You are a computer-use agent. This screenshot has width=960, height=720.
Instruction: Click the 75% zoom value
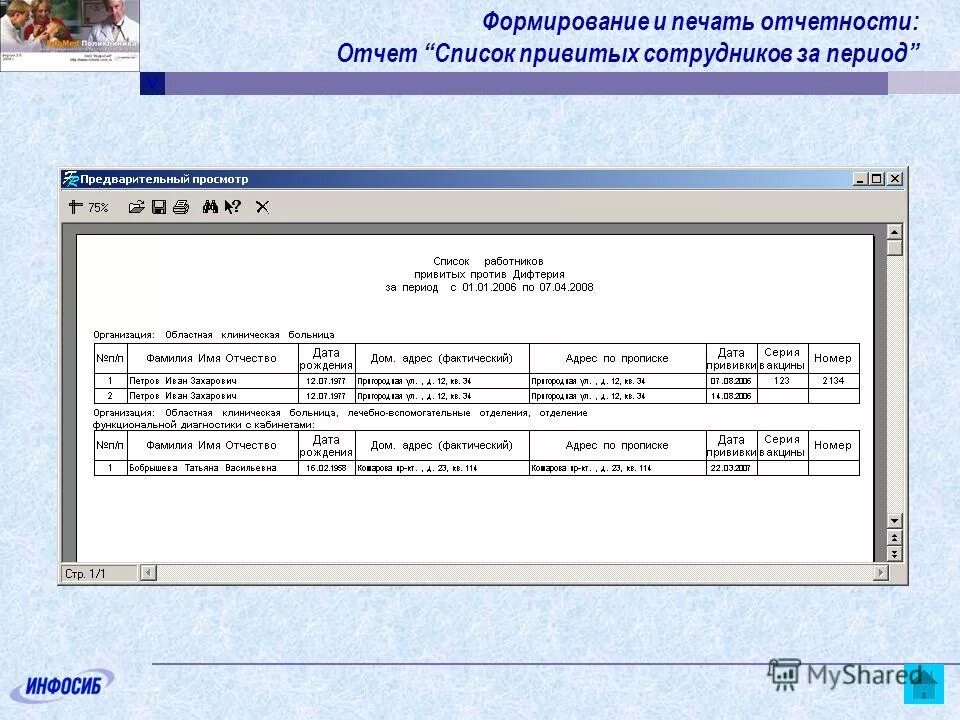coord(98,208)
